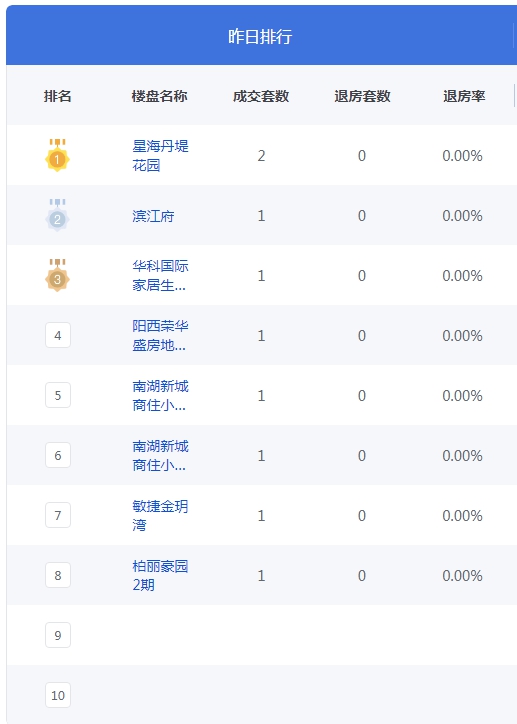Click the gold rank 1 medal icon

pos(57,155)
